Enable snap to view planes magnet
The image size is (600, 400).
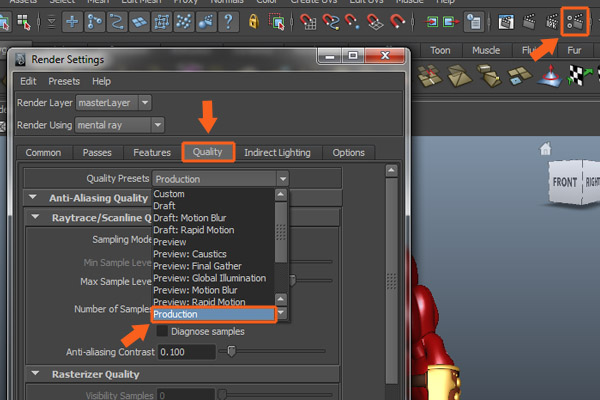[375, 22]
